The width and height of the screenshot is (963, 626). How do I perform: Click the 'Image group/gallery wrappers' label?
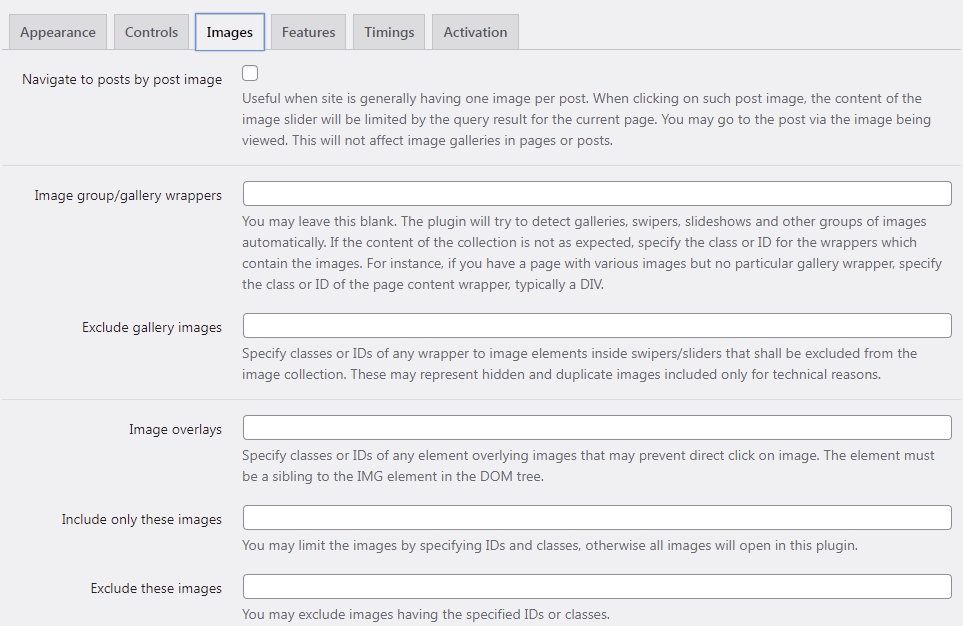point(128,195)
